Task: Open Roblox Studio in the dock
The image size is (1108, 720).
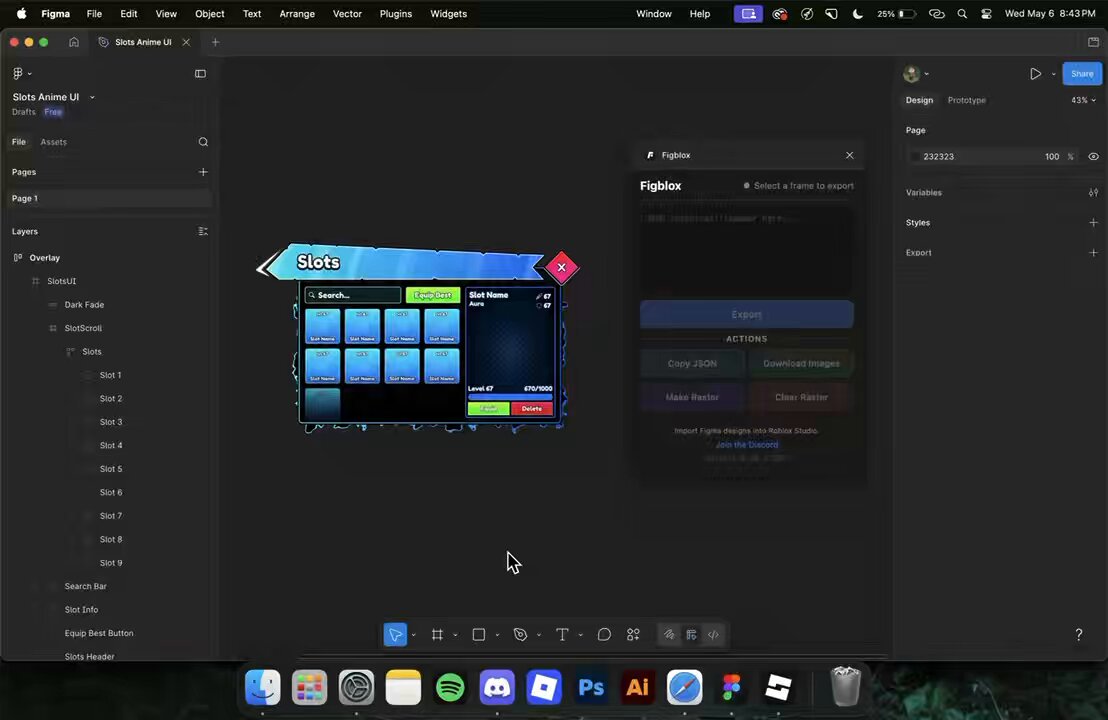Action: 778,687
